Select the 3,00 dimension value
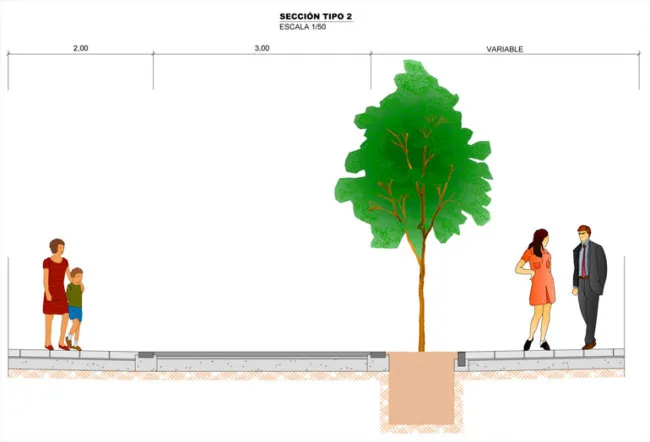This screenshot has width=650, height=442. (x=262, y=48)
